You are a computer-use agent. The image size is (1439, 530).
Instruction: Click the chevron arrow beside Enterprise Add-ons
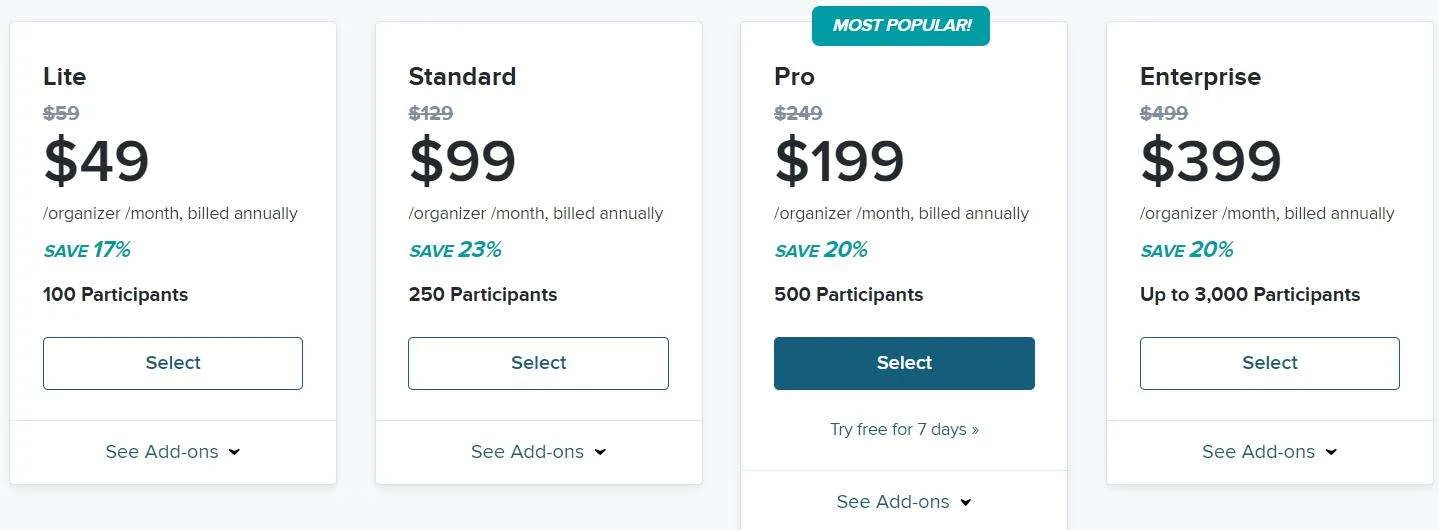coord(1331,452)
